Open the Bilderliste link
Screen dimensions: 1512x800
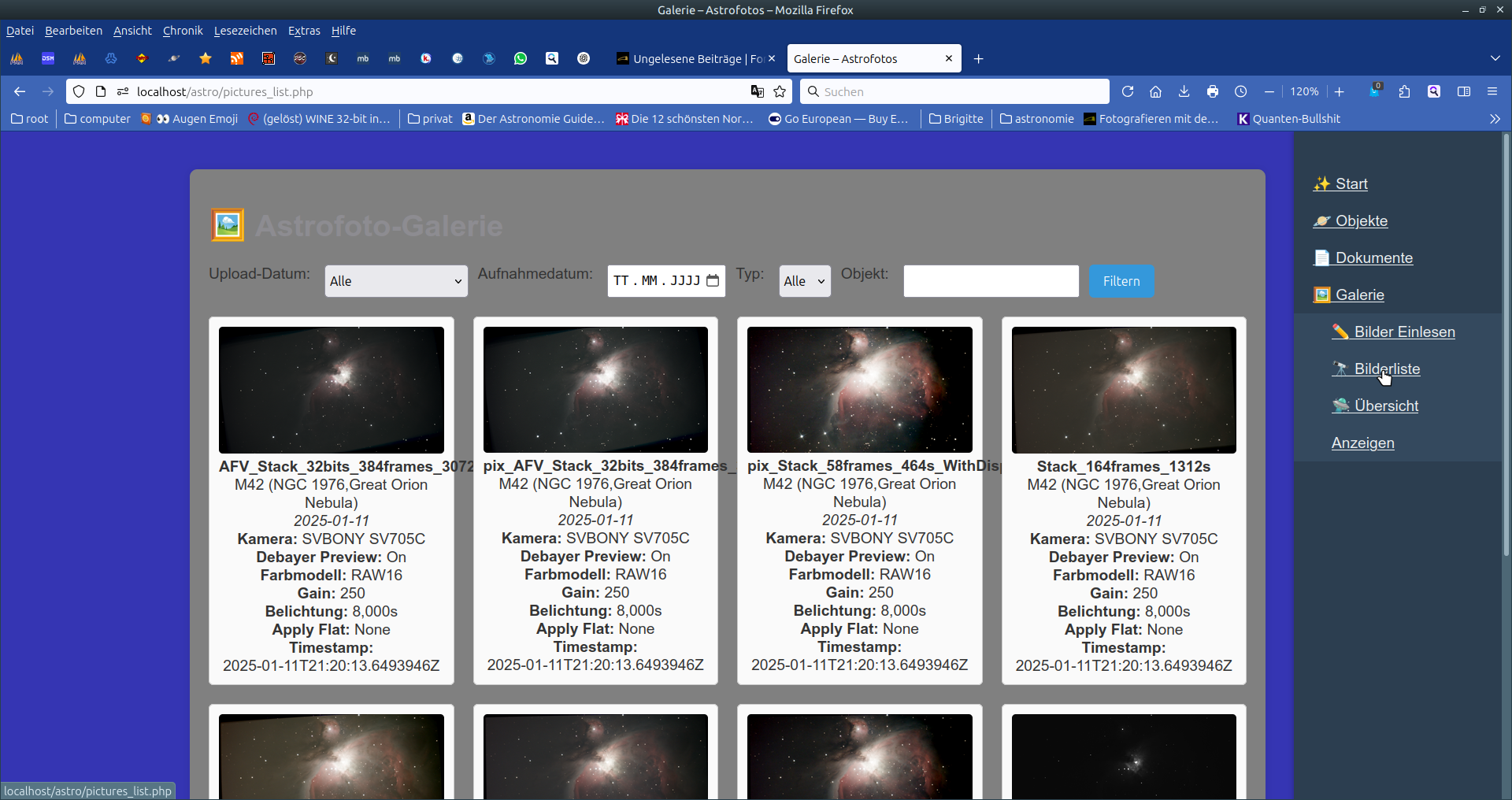click(x=1376, y=369)
